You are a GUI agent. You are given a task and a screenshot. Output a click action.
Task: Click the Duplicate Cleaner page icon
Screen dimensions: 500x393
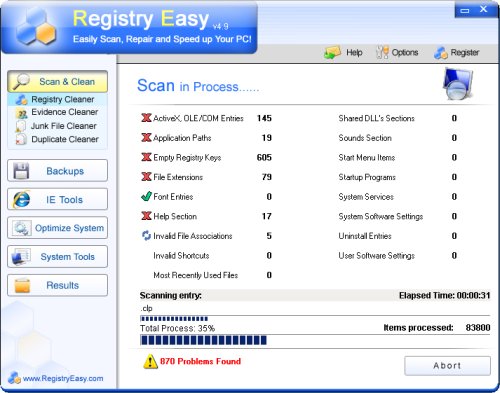[x=21, y=139]
